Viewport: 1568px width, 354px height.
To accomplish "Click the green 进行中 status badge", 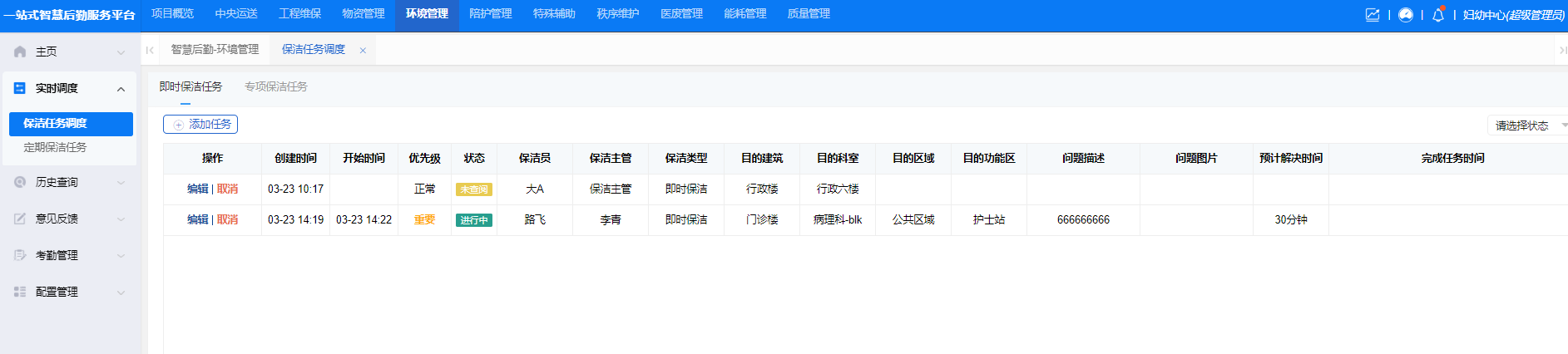I will point(474,220).
